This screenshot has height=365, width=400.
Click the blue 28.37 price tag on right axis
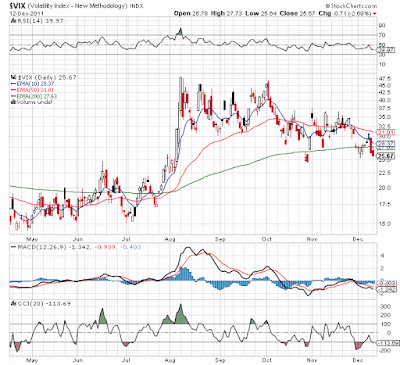[386, 143]
